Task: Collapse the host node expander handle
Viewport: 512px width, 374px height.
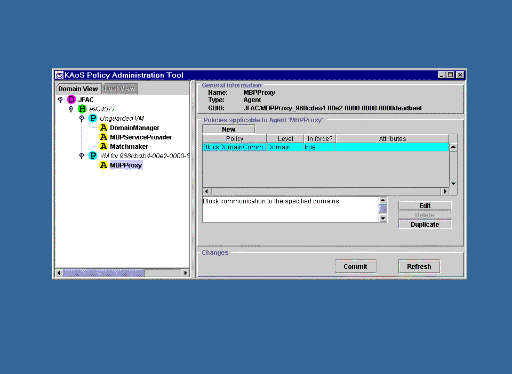Action: pyautogui.click(x=71, y=109)
